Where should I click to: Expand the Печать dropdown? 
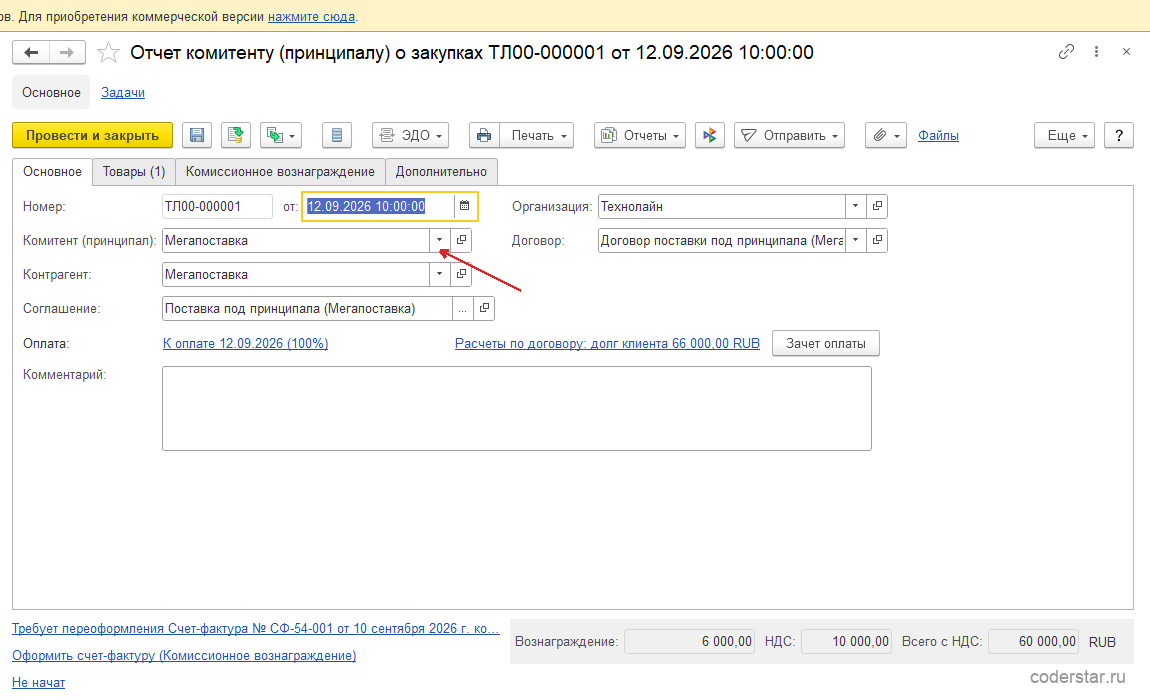538,135
